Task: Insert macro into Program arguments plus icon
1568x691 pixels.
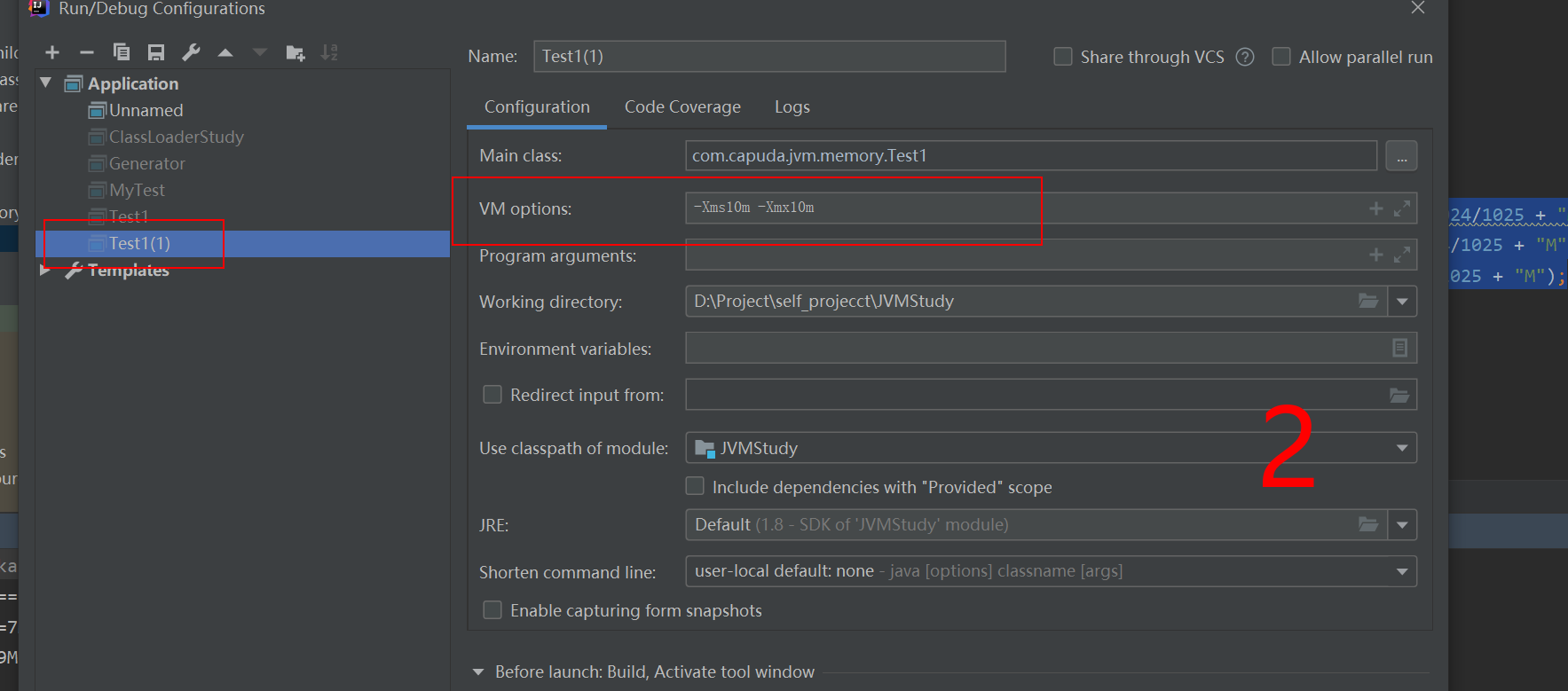Action: coord(1375,255)
